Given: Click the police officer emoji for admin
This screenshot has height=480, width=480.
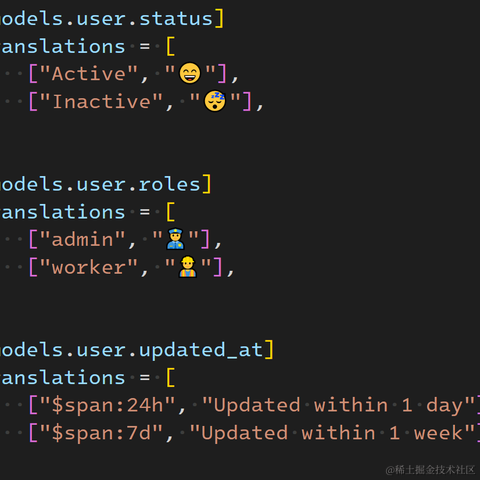Looking at the screenshot, I should click(x=175, y=239).
